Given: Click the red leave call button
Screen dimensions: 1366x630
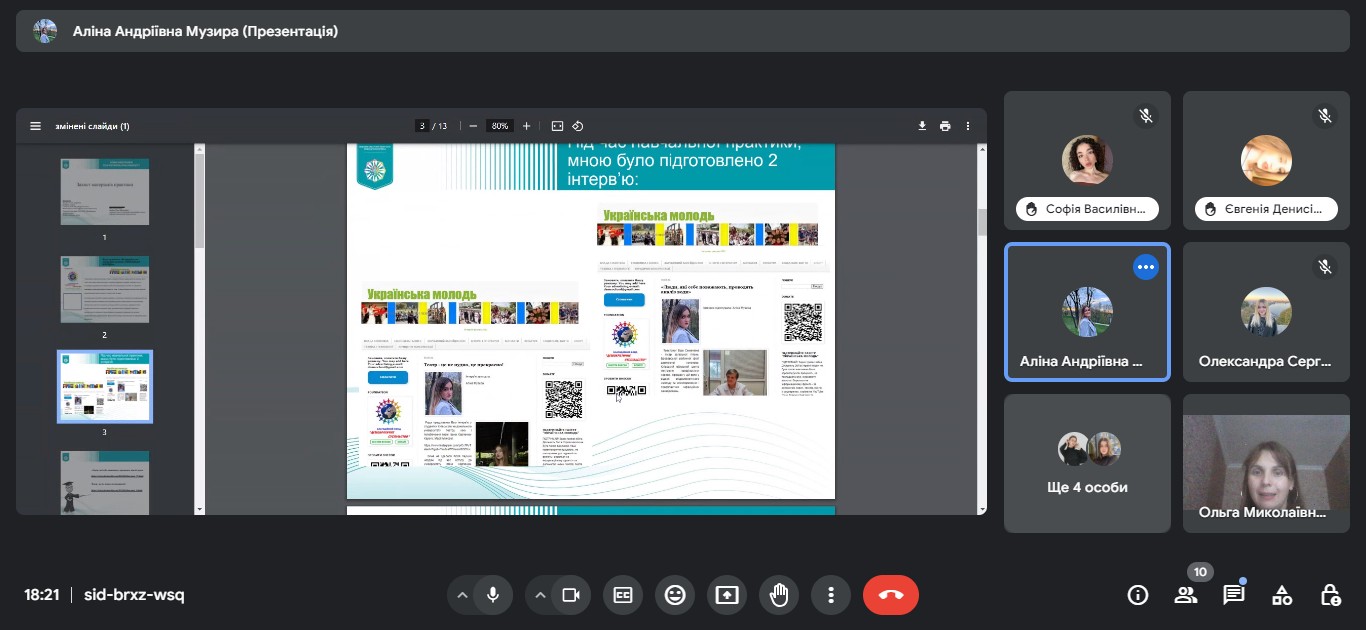Looking at the screenshot, I should [890, 595].
